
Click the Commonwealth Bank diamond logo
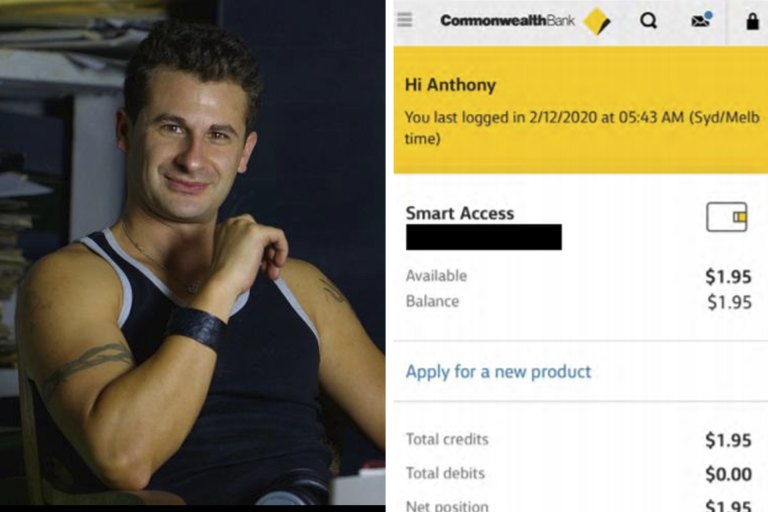pos(597,22)
